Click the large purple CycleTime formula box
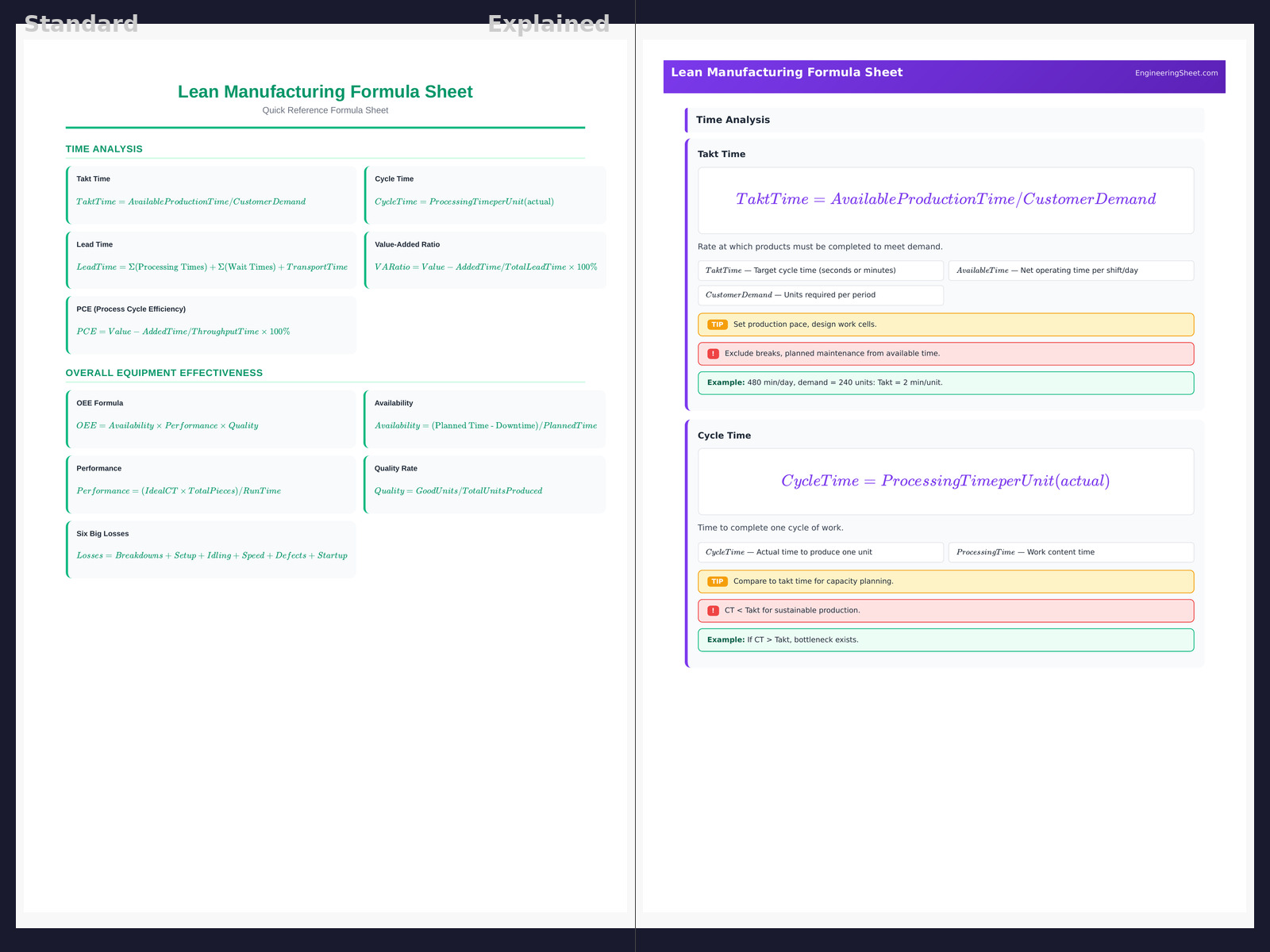 [946, 482]
